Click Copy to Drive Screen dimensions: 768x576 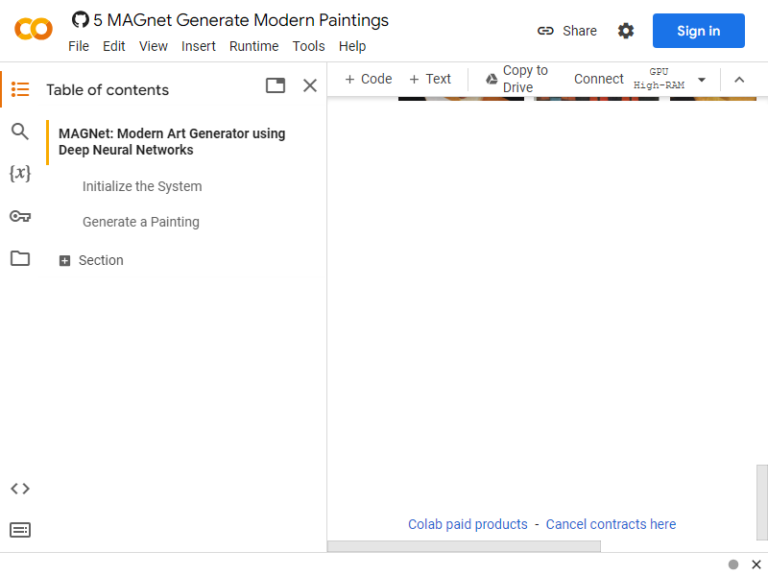[x=517, y=79]
